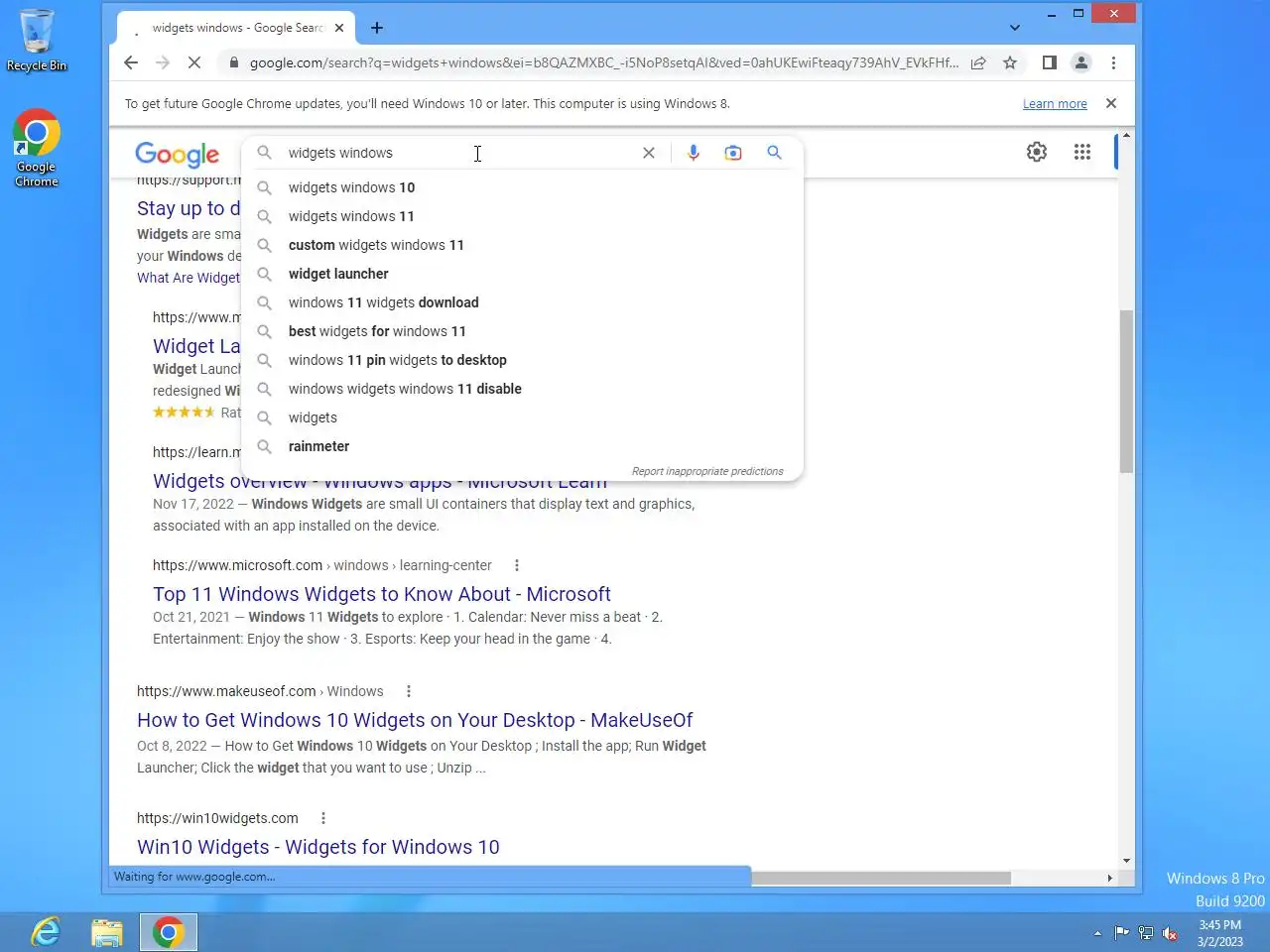Click the taskbar clock showing 3:45 PM
Screen dimensions: 1270x952
point(1219,933)
